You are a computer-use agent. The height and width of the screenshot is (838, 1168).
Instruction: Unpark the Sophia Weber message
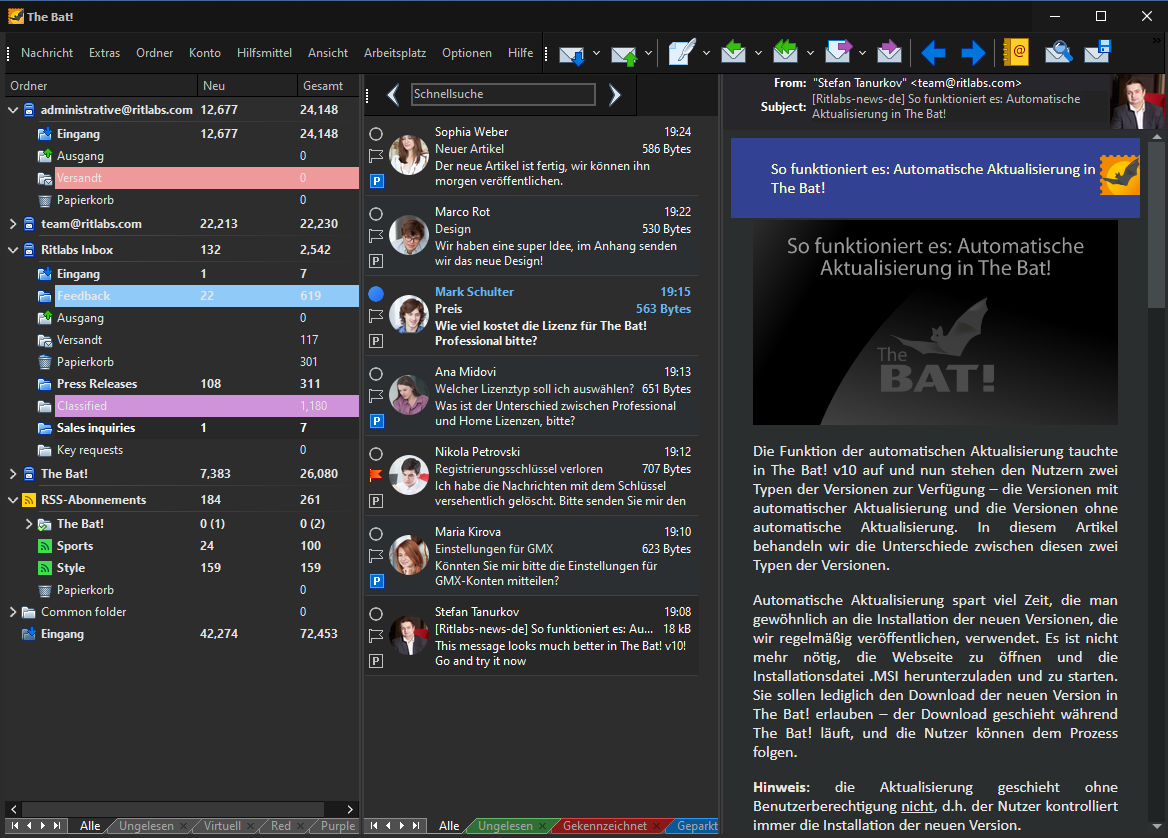(377, 181)
